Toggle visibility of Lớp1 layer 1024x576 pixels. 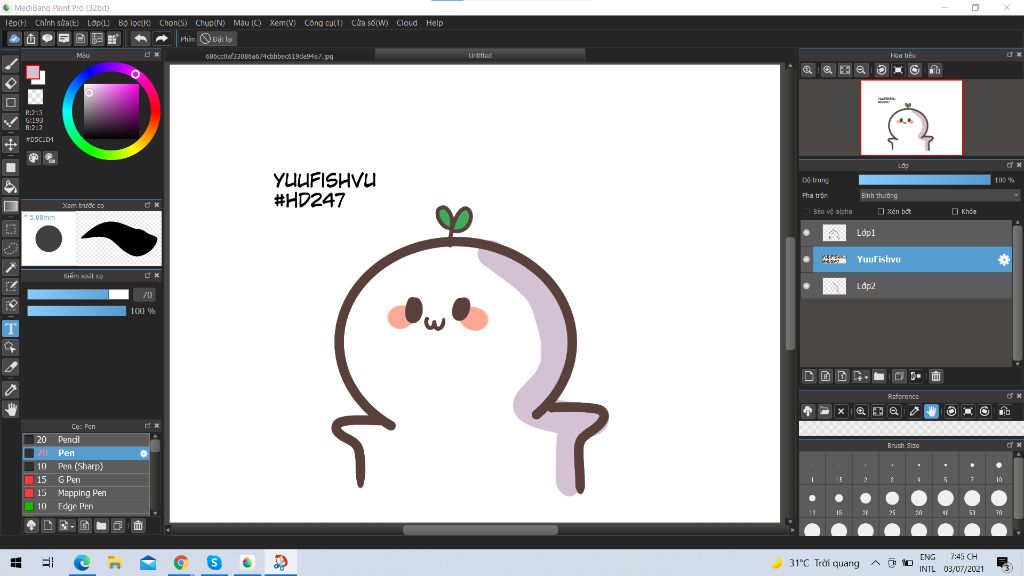[807, 232]
